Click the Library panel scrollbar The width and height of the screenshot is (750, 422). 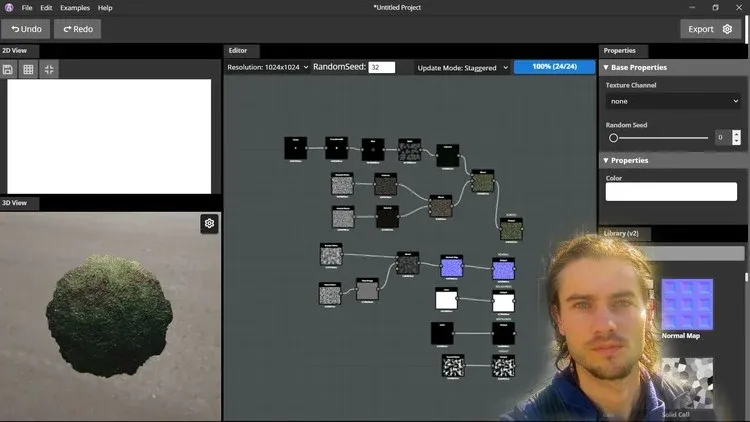pos(746,277)
